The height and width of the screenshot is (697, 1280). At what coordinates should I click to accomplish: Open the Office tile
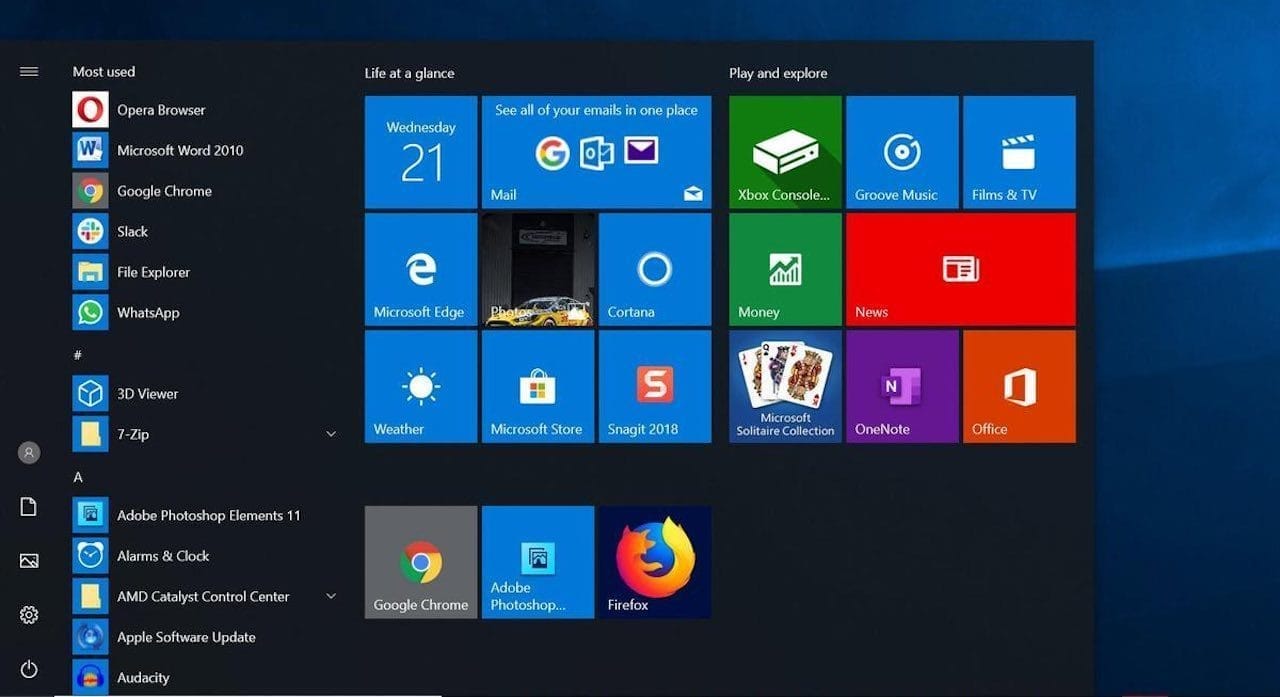(1019, 386)
